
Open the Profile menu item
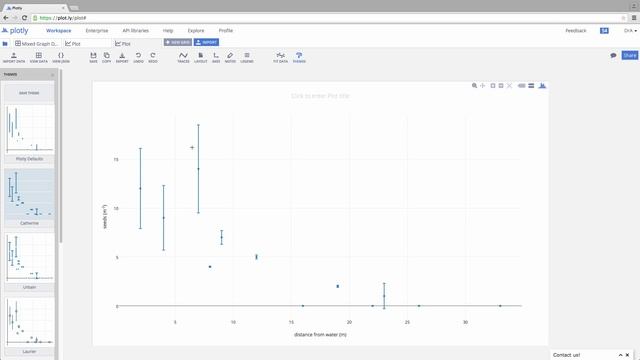coord(226,31)
